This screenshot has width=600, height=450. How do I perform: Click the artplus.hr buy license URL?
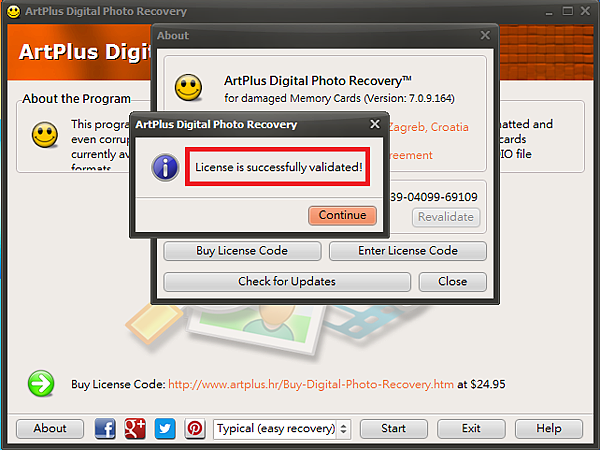(x=311, y=384)
